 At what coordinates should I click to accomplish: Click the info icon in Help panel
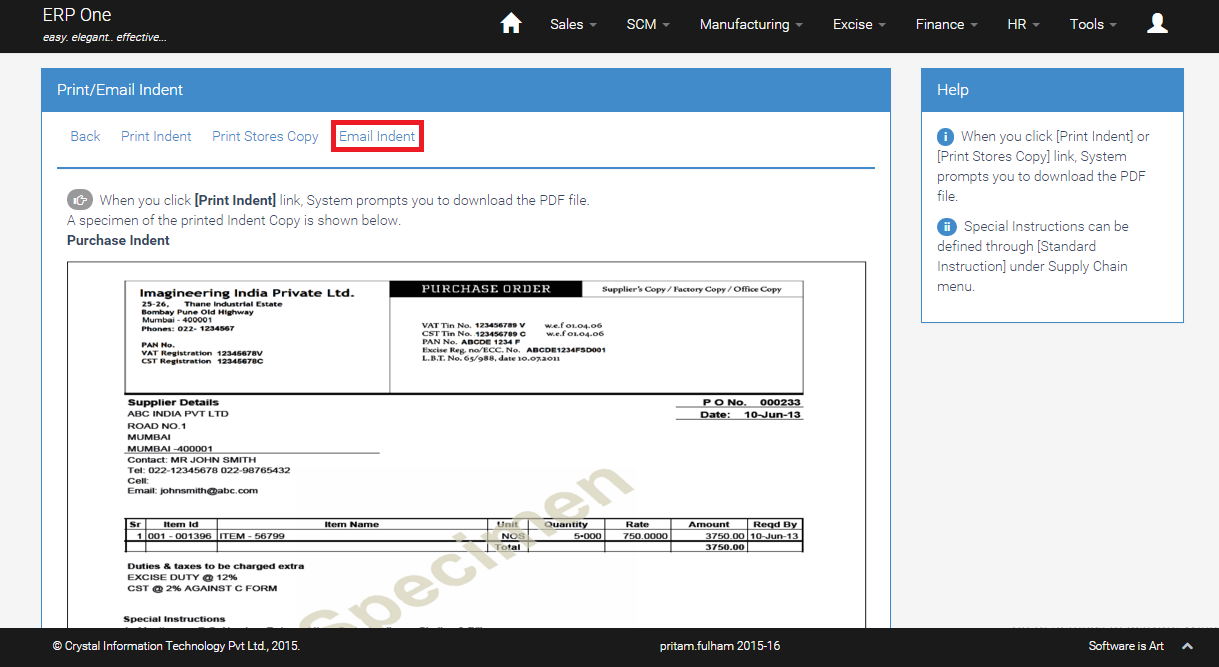click(946, 137)
